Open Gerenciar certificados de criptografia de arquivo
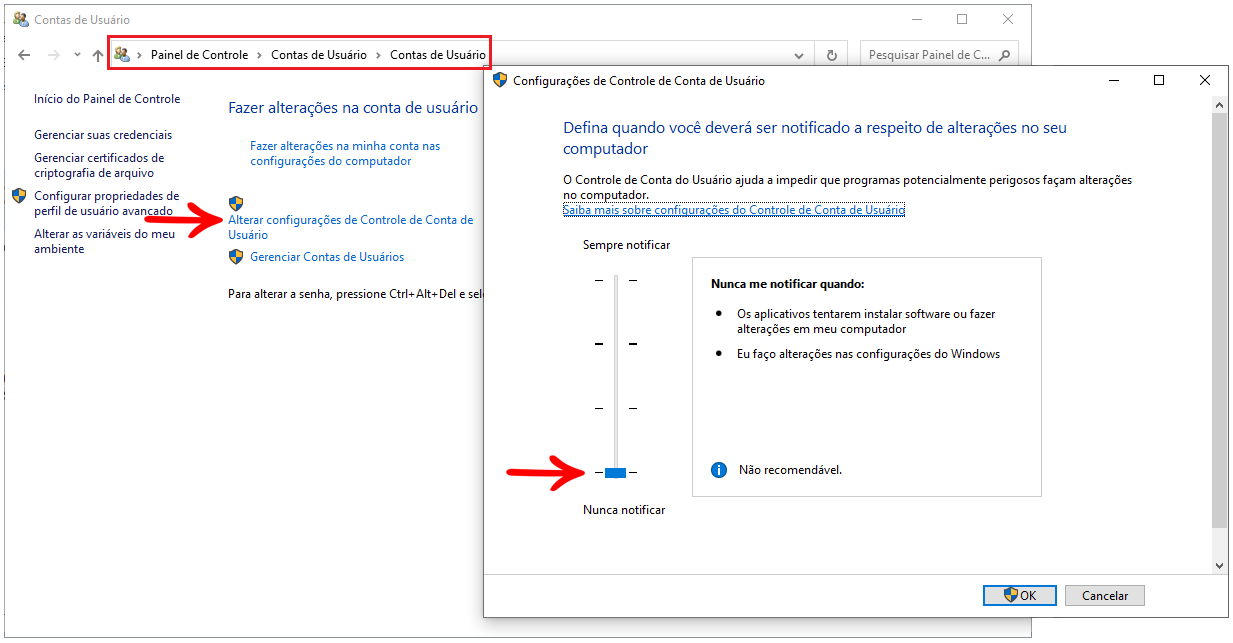 pyautogui.click(x=99, y=165)
